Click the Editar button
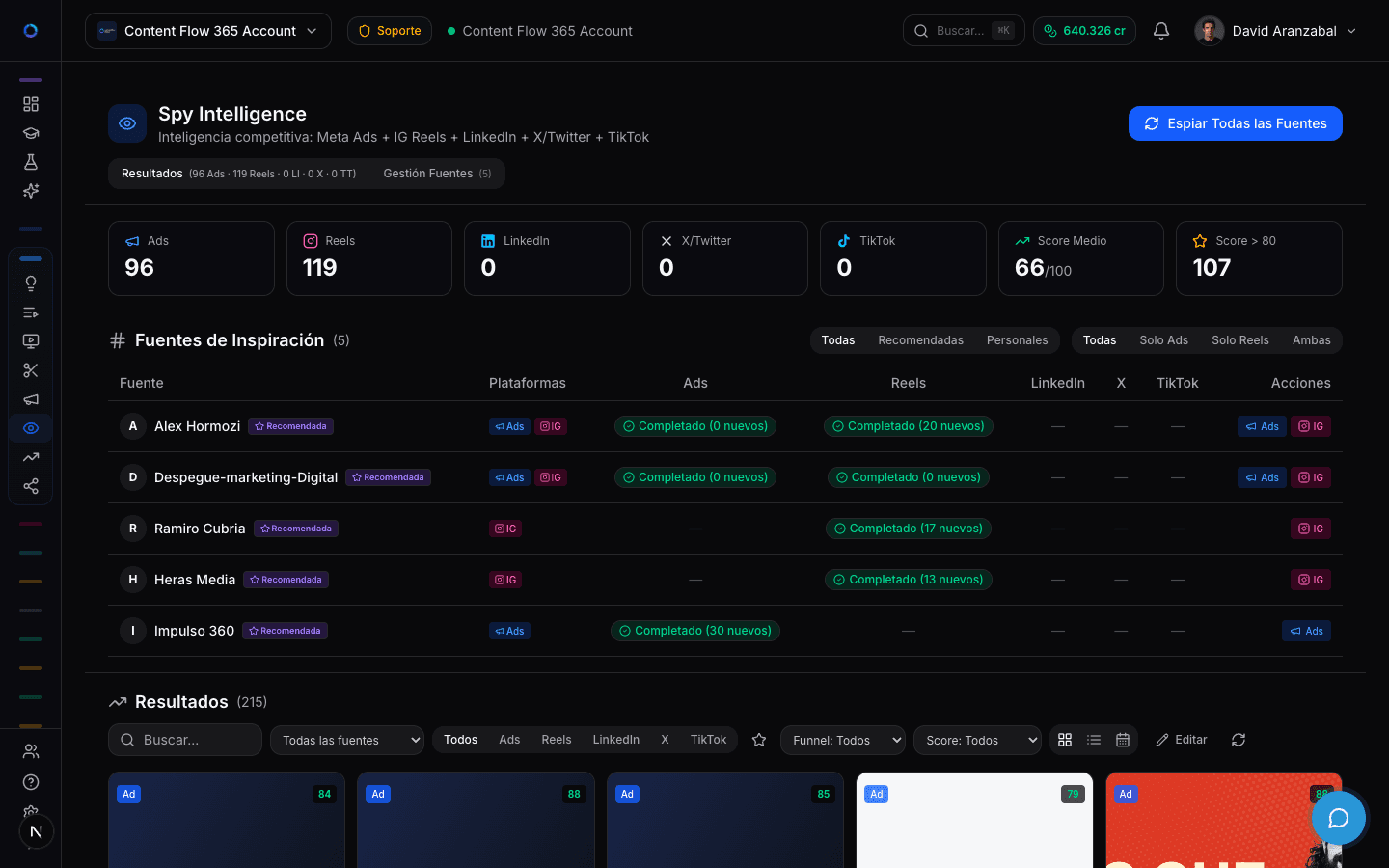The image size is (1389, 868). tap(1182, 740)
